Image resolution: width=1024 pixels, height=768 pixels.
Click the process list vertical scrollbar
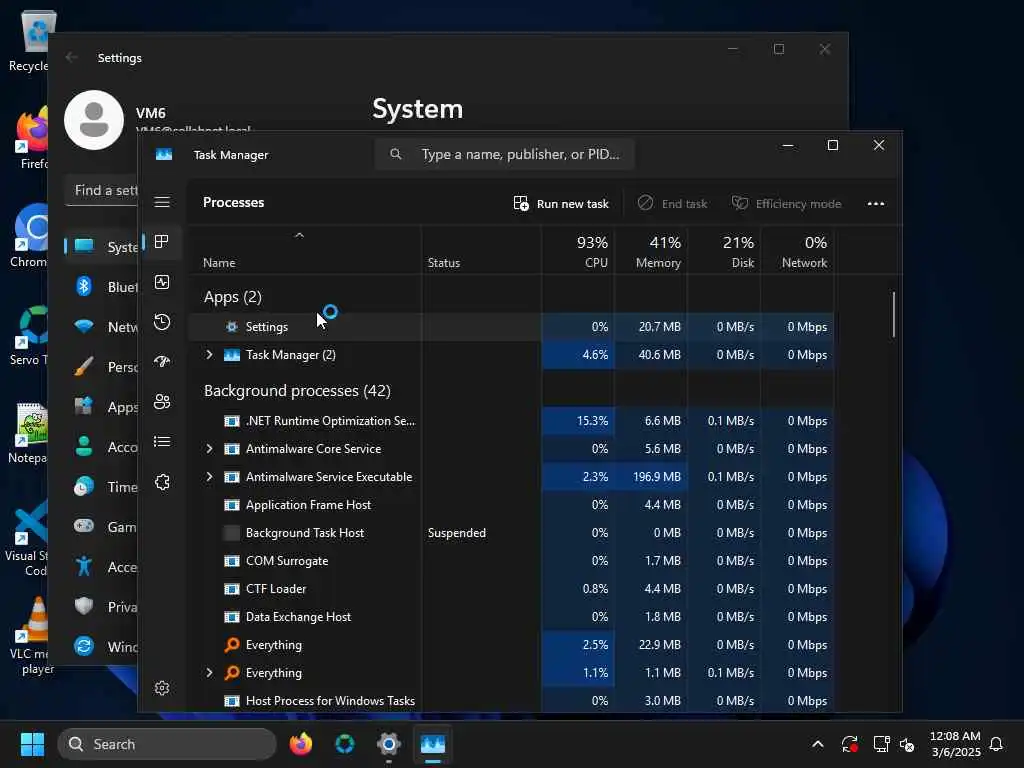click(x=893, y=315)
